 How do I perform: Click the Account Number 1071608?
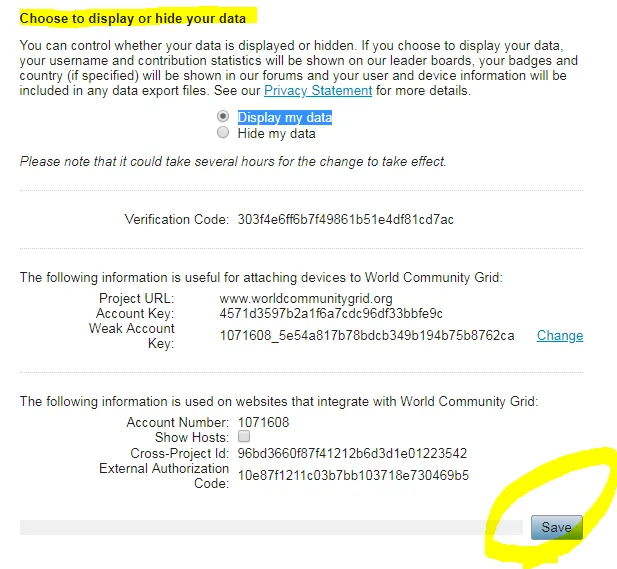pyautogui.click(x=263, y=422)
